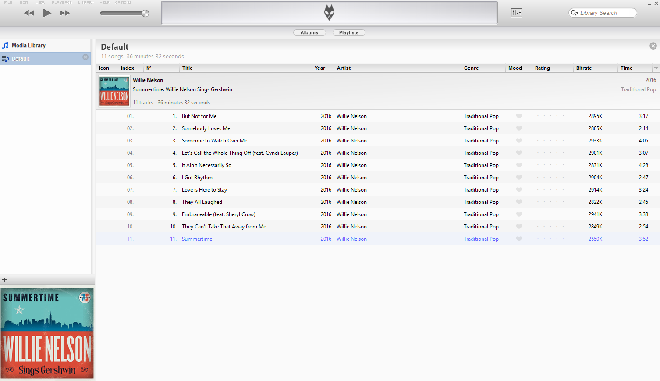Toggle heart for Somebody Loves Me
Viewport: 660px width, 381px height.
(519, 128)
